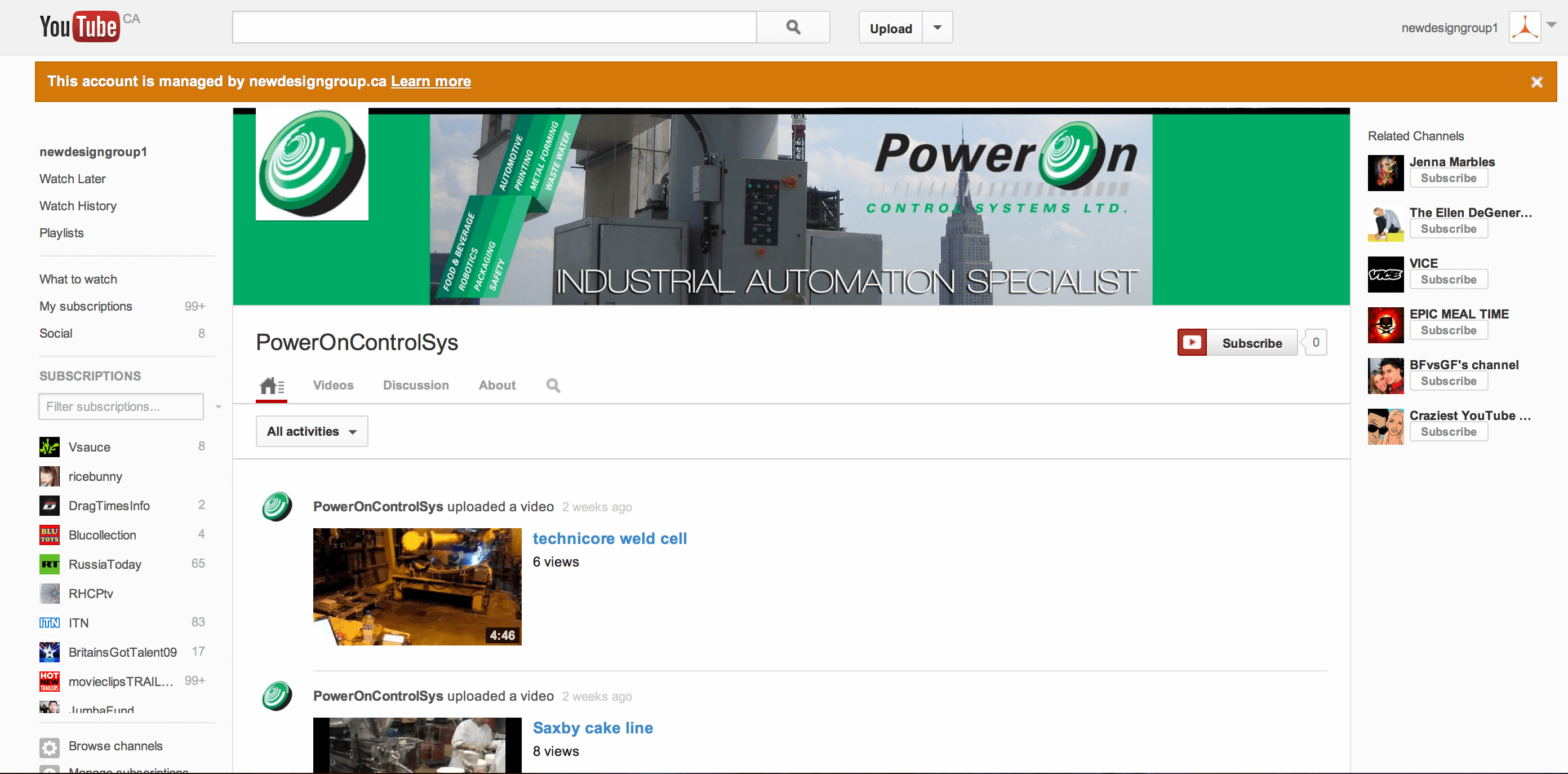Subscribe to The Ellen DeGeneres channel
1568x774 pixels.
pos(1448,229)
